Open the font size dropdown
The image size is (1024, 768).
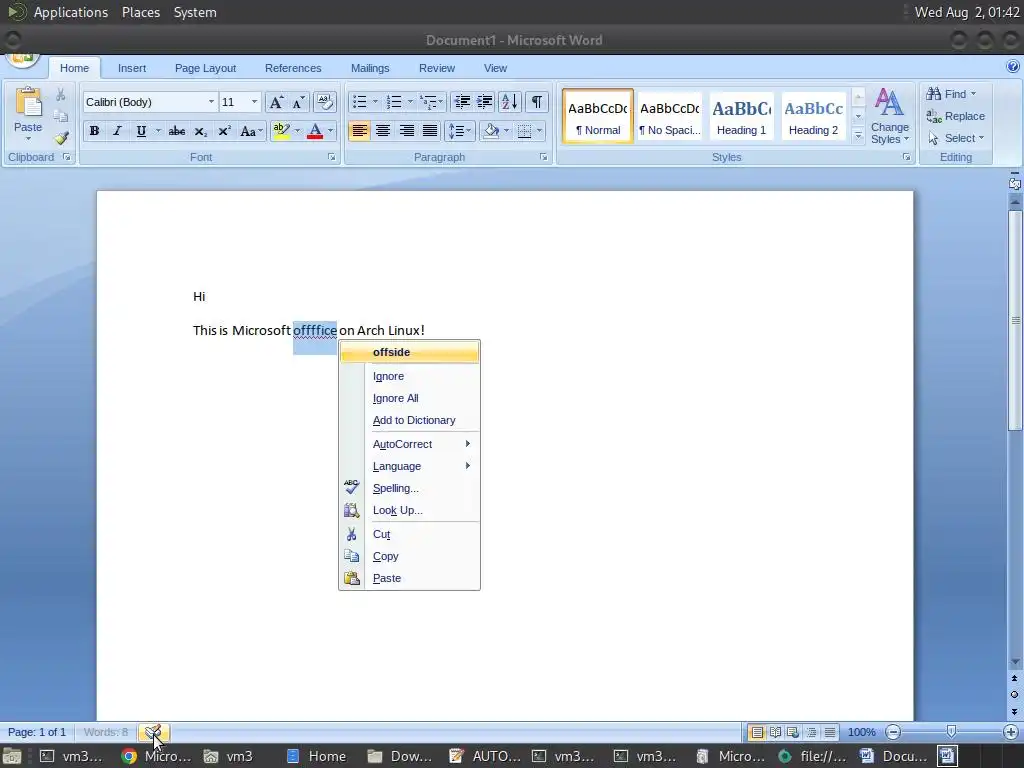[254, 102]
